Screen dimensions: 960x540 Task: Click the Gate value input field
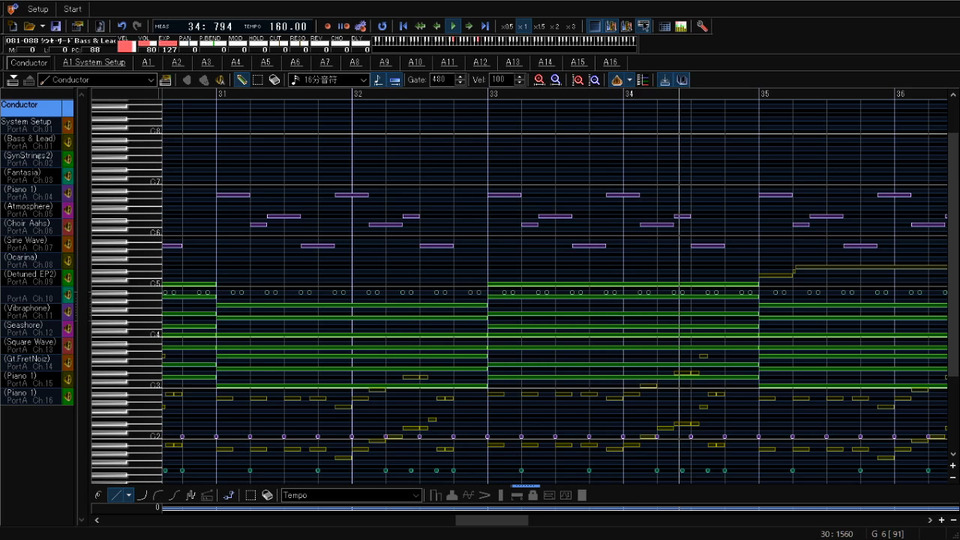(x=441, y=80)
